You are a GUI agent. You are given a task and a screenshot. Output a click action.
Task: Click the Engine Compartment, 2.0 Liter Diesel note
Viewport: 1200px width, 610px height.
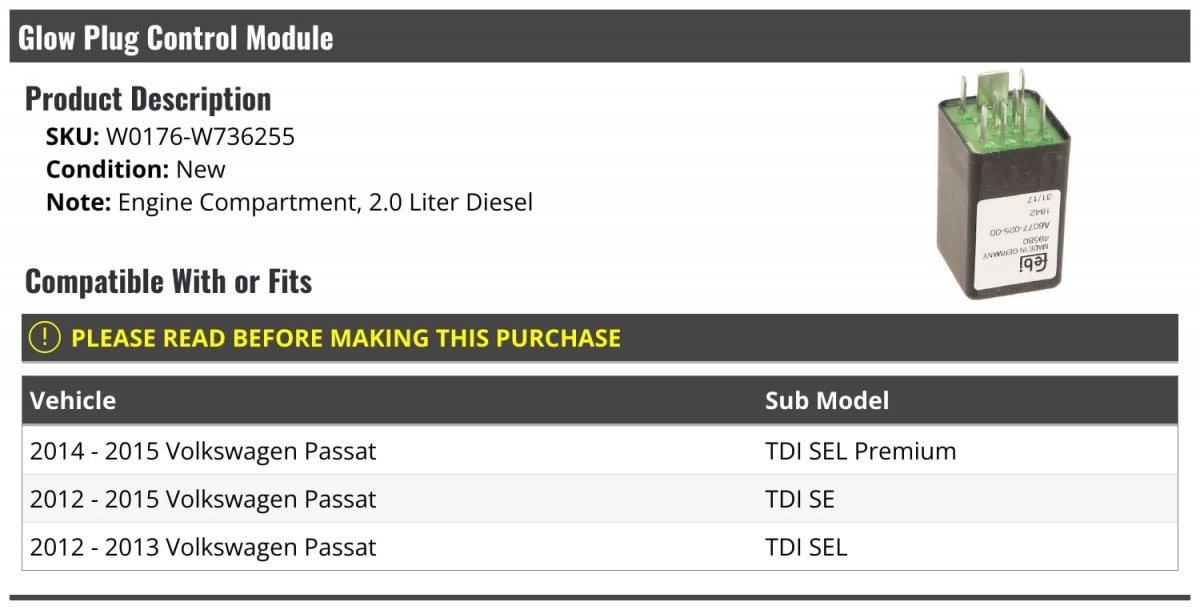point(325,203)
